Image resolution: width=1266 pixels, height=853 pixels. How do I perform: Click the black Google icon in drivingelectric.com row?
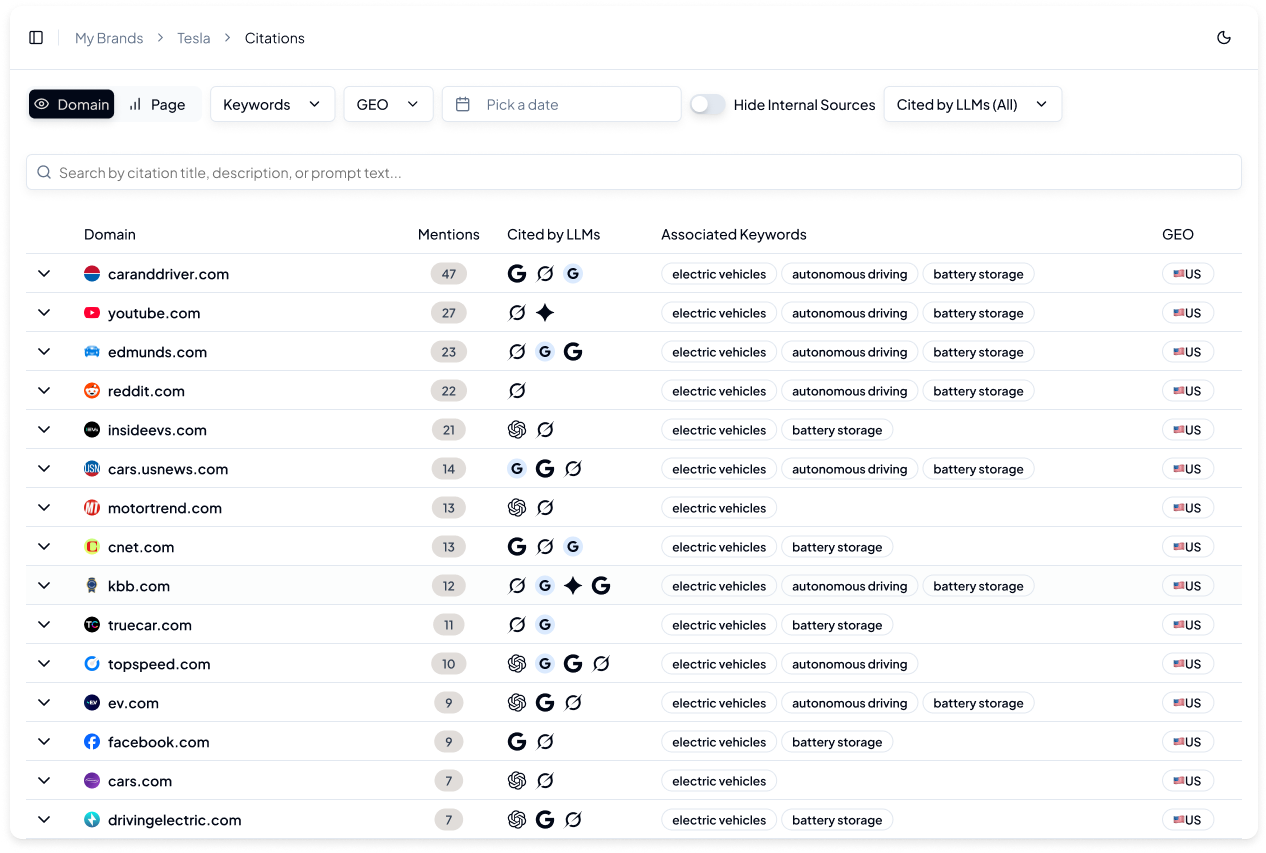(545, 820)
